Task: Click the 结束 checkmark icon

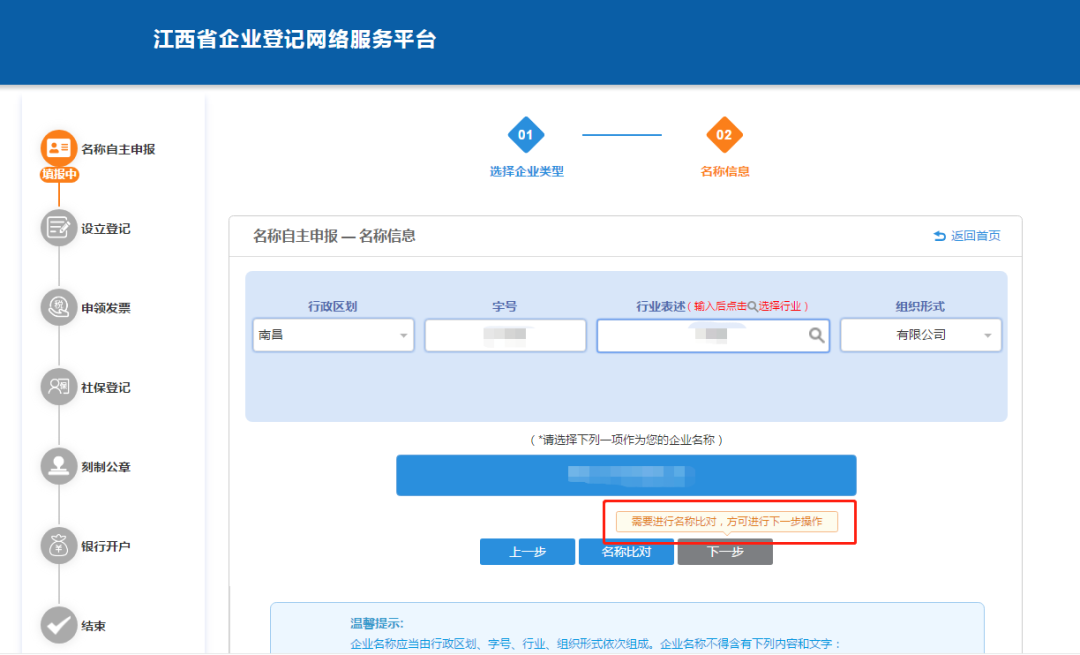Action: click(x=59, y=625)
